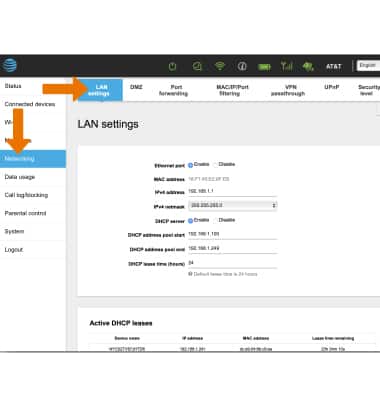Screen dimensions: 380x400
Task: Click the info icon in header
Action: point(242,66)
